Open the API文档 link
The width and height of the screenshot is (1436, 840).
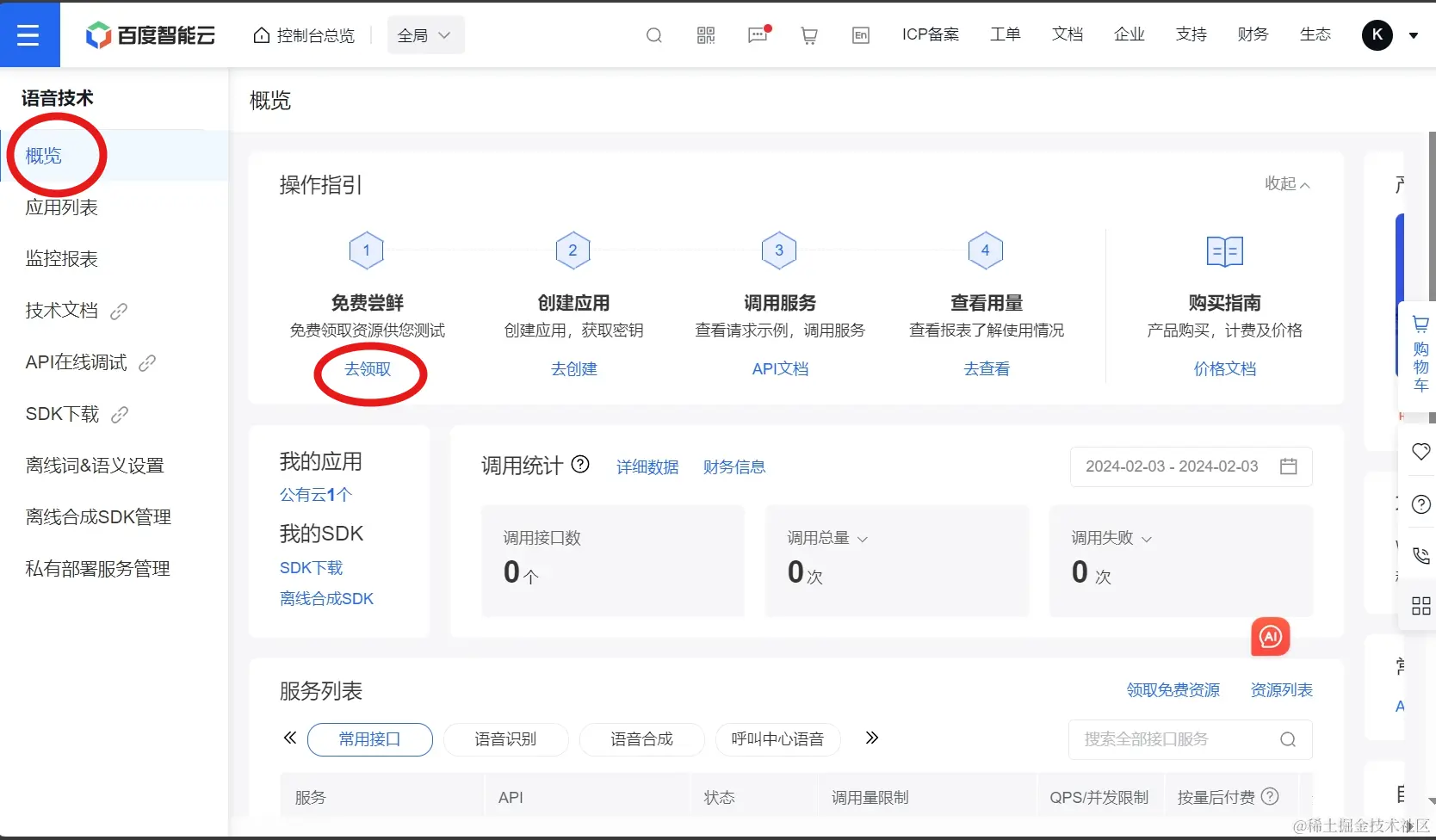tap(780, 368)
